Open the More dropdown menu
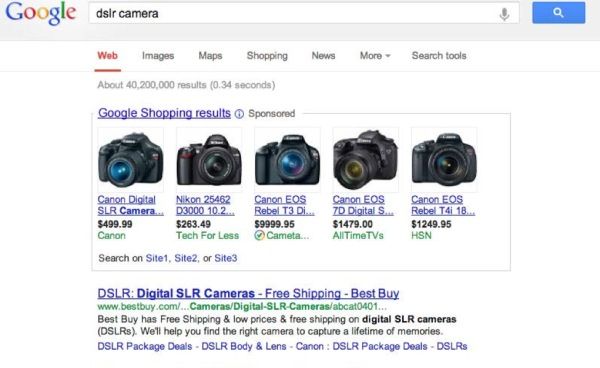This screenshot has width=600, height=368. coord(375,55)
